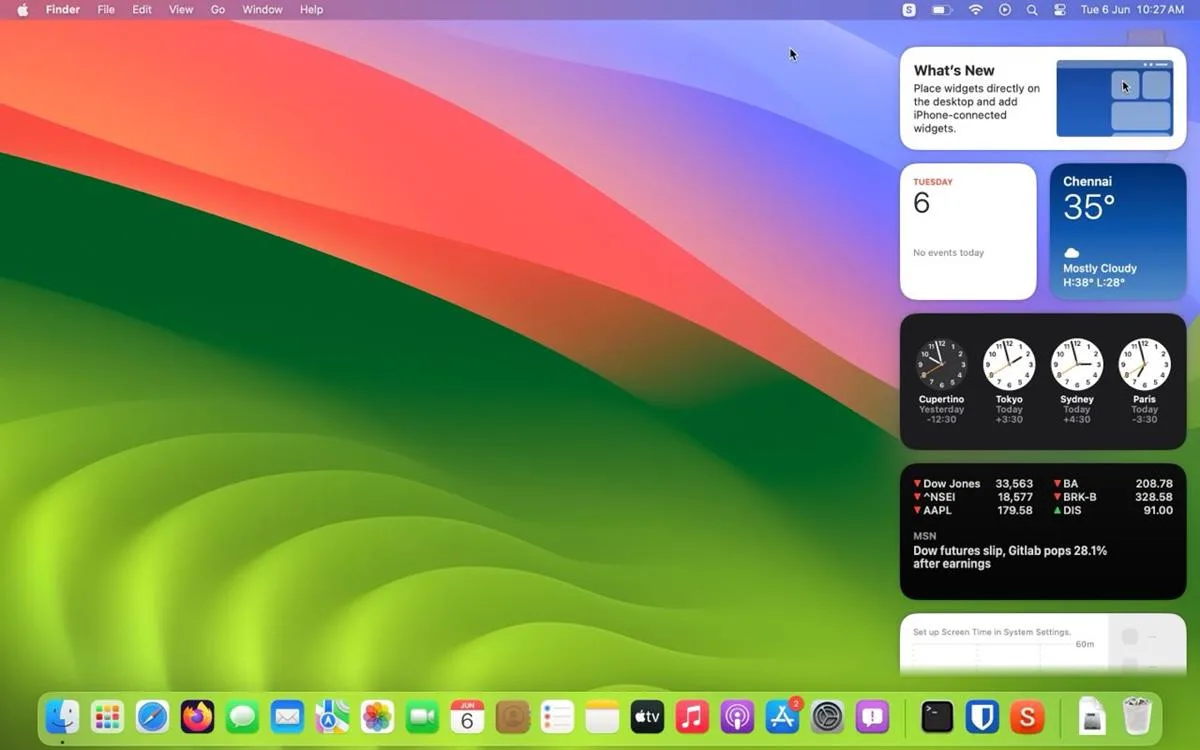Open Maps from the dock

pos(332,717)
